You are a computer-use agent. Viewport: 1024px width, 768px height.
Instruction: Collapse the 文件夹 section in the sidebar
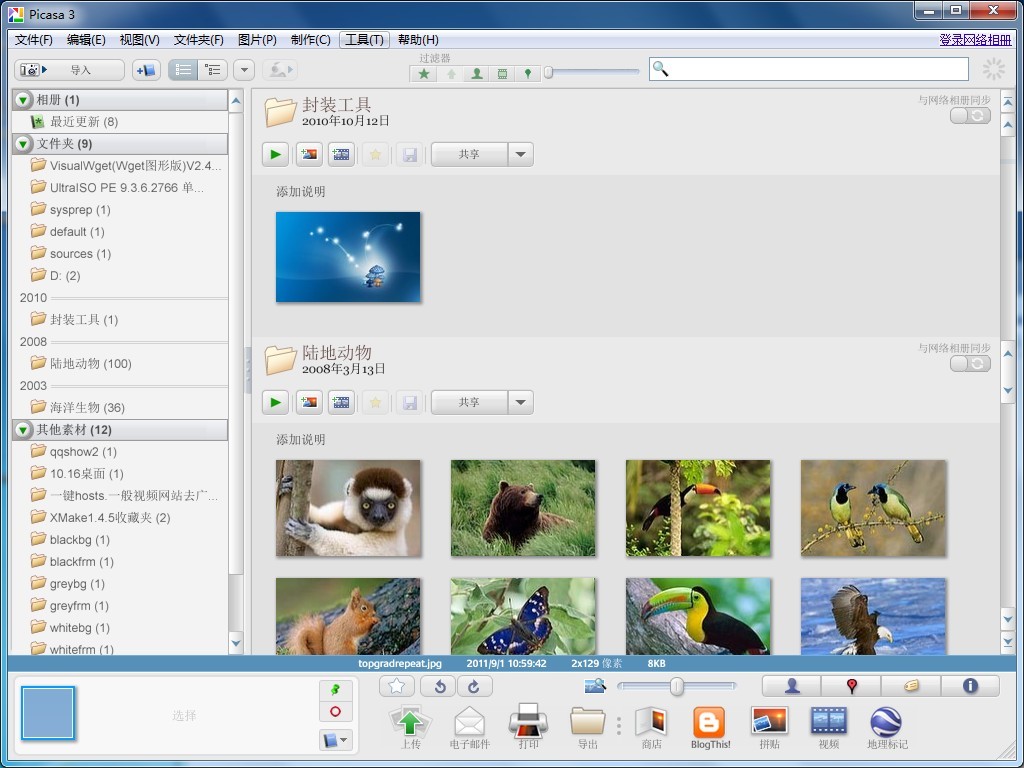pos(24,144)
